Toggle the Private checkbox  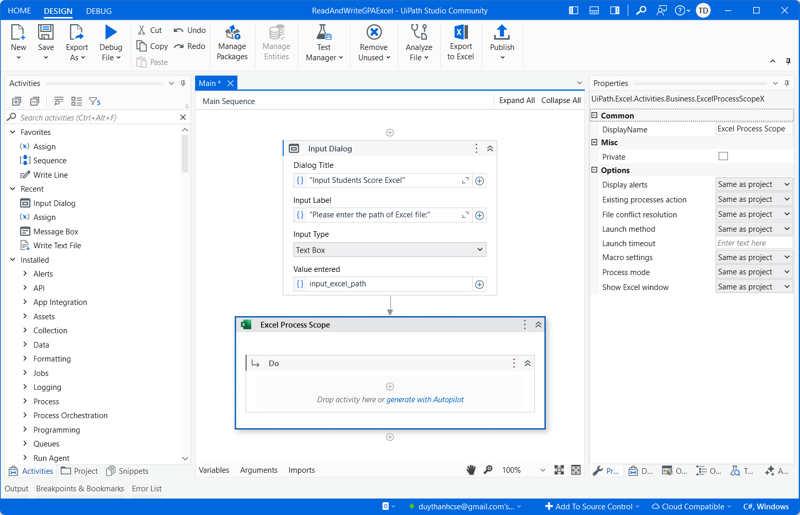723,156
